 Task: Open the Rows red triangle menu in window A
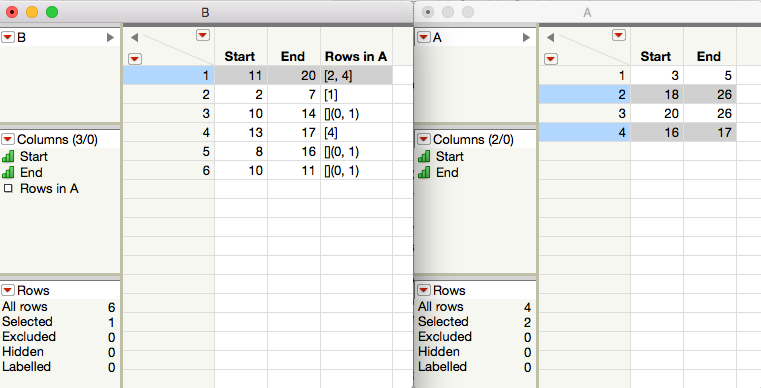click(x=424, y=290)
